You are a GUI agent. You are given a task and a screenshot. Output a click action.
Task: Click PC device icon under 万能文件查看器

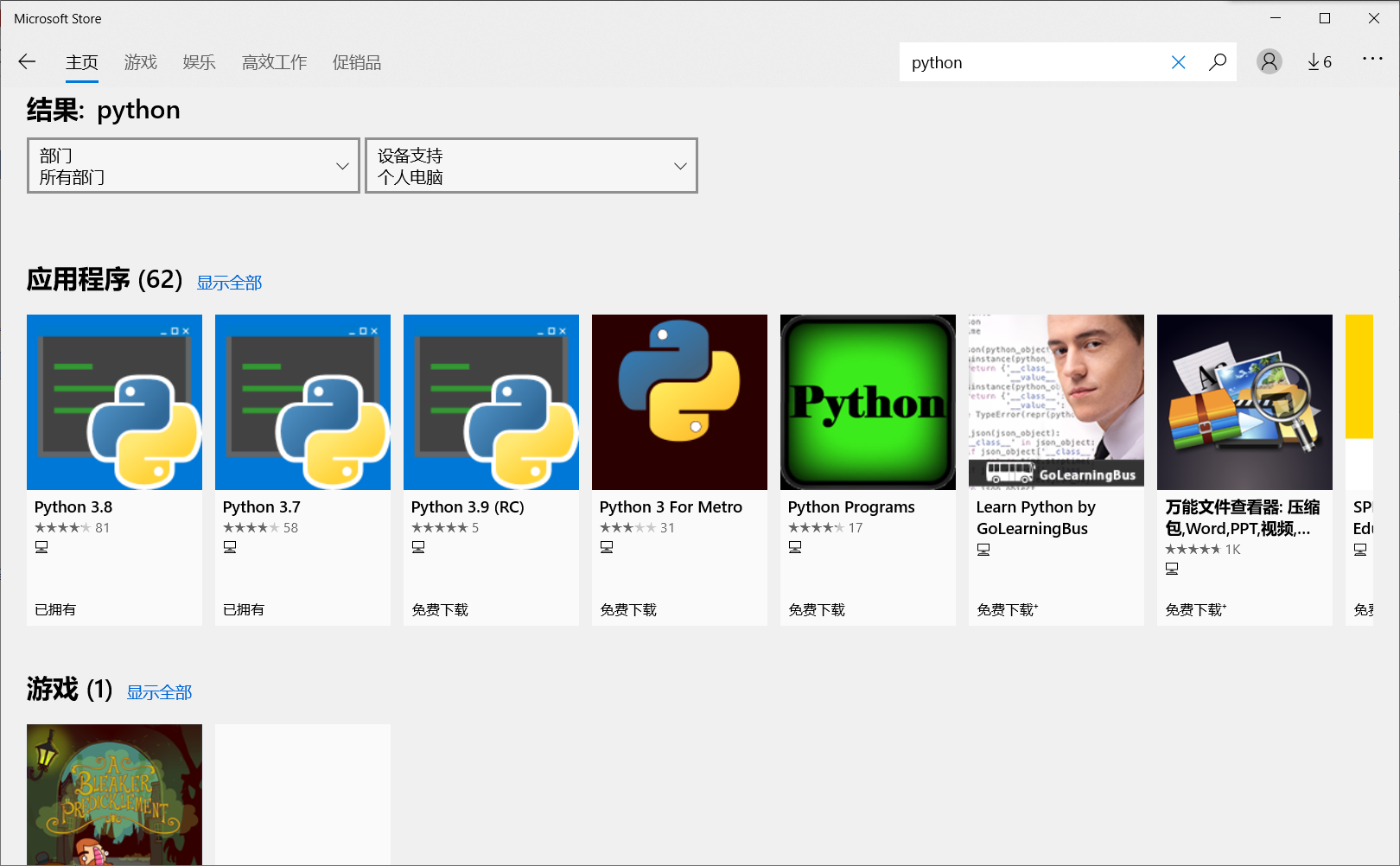point(1172,569)
